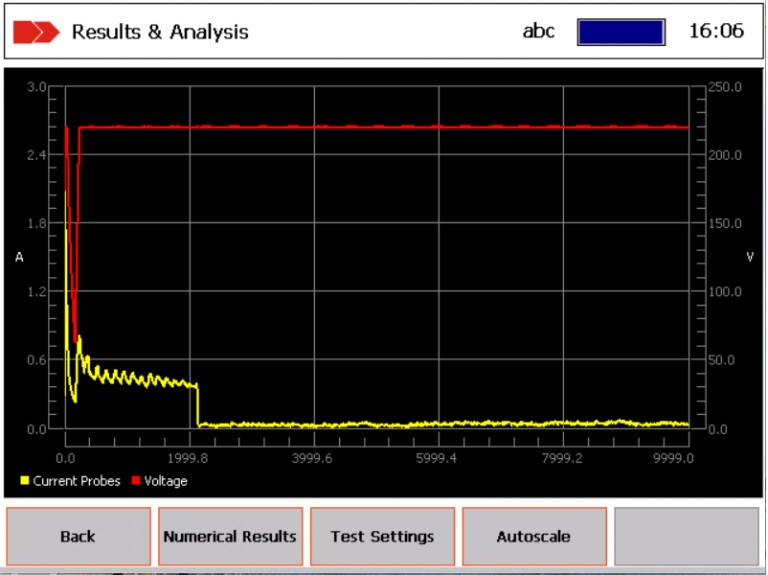Click the 250.0 voltage axis tick label
Image resolution: width=768 pixels, height=575 pixels.
coord(724,87)
